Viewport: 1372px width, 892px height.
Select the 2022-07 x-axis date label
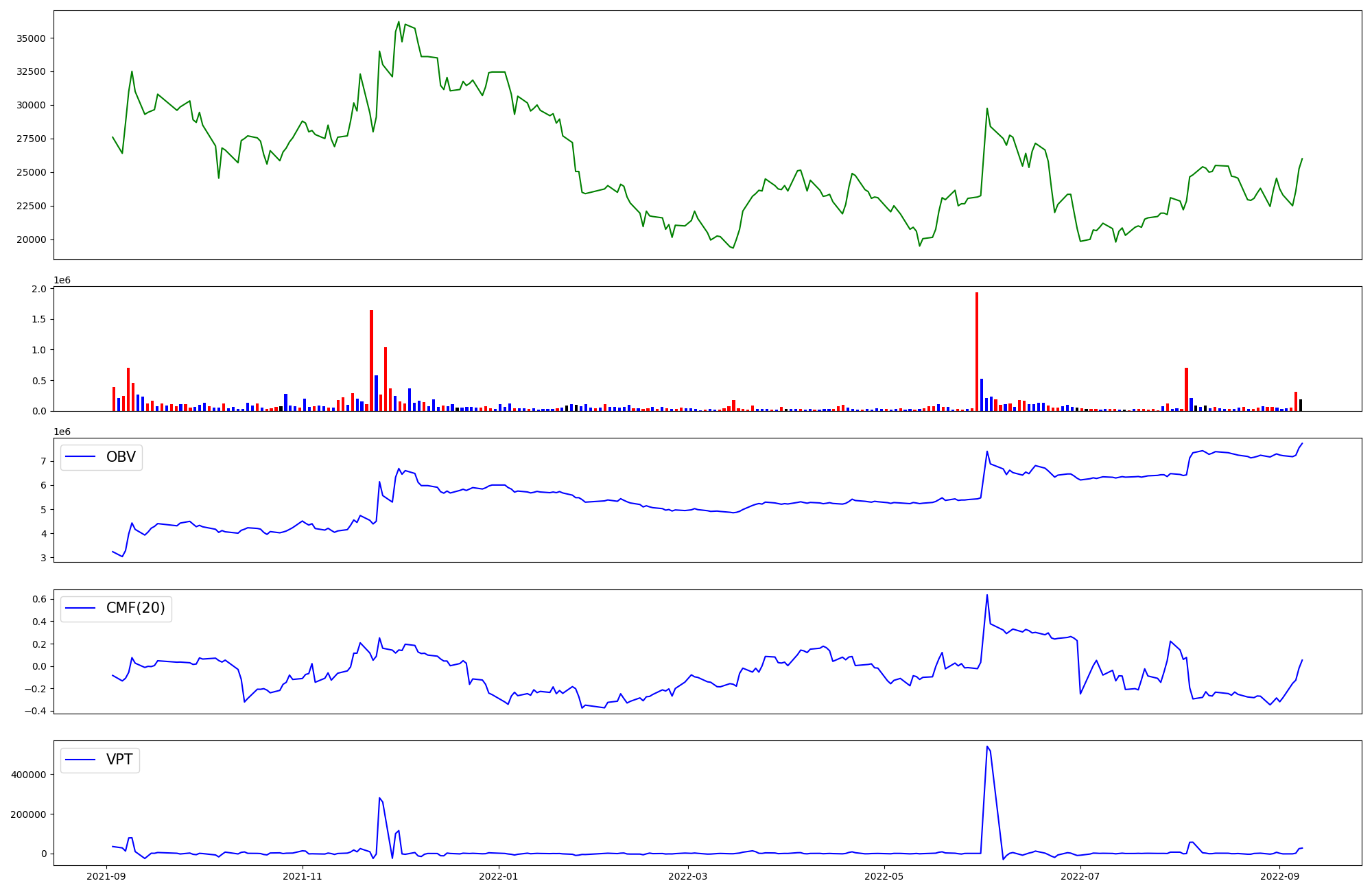1080,876
